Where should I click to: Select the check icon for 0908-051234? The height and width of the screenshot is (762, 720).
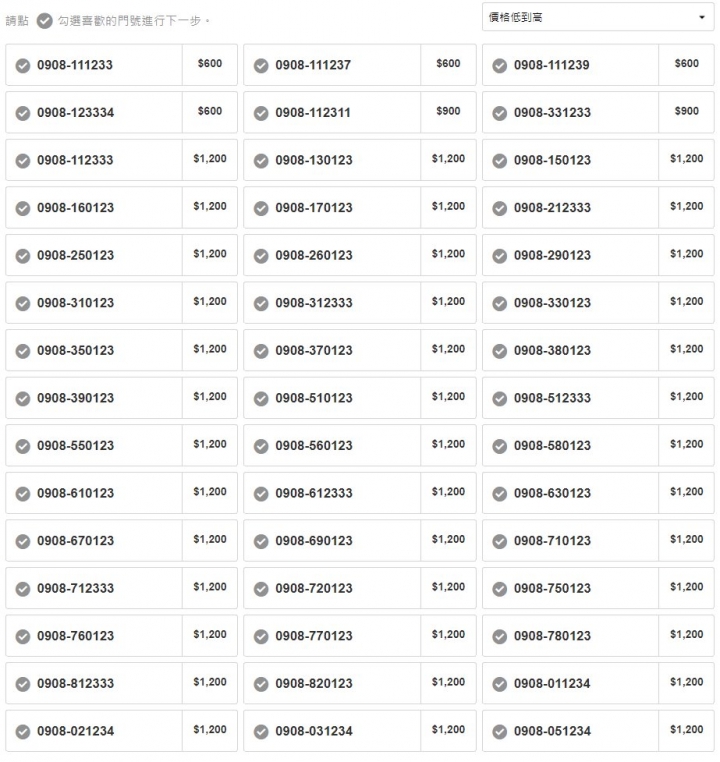(499, 731)
